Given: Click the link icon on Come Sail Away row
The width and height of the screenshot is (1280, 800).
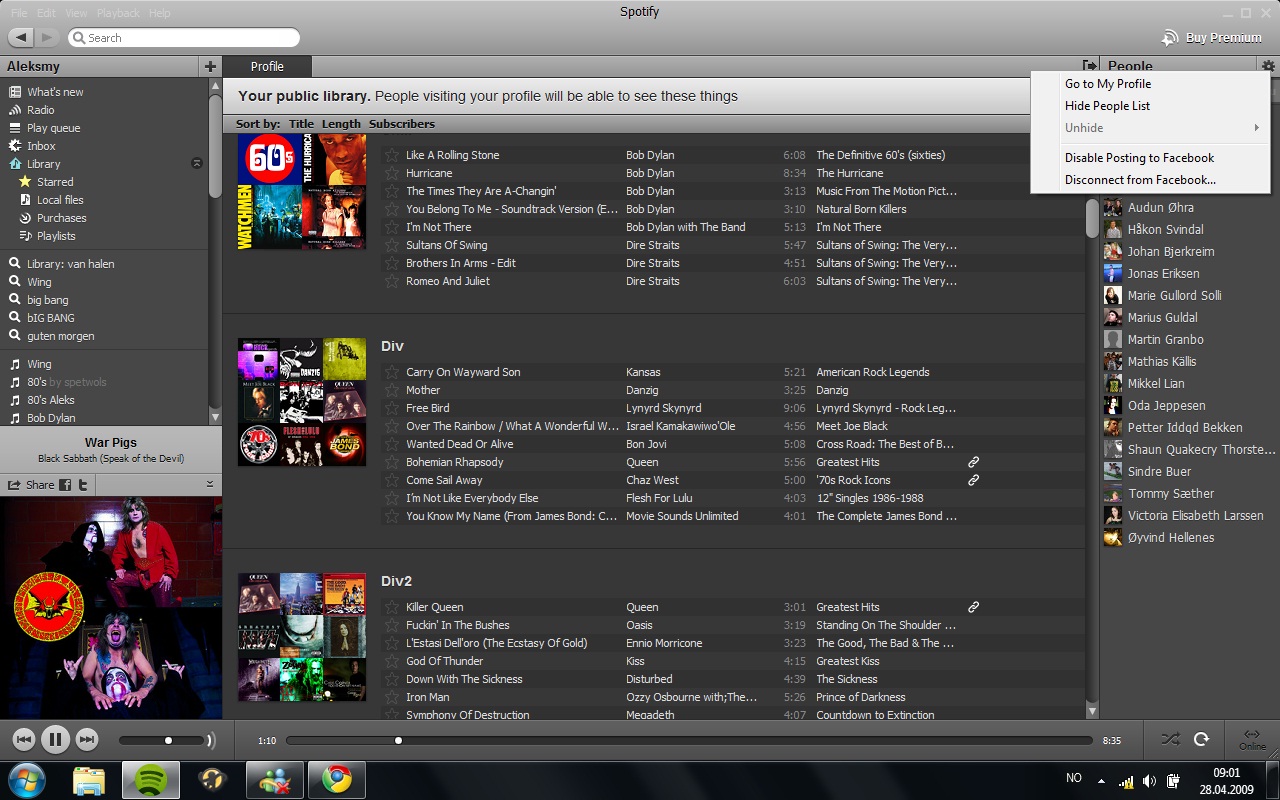Looking at the screenshot, I should click(x=973, y=480).
